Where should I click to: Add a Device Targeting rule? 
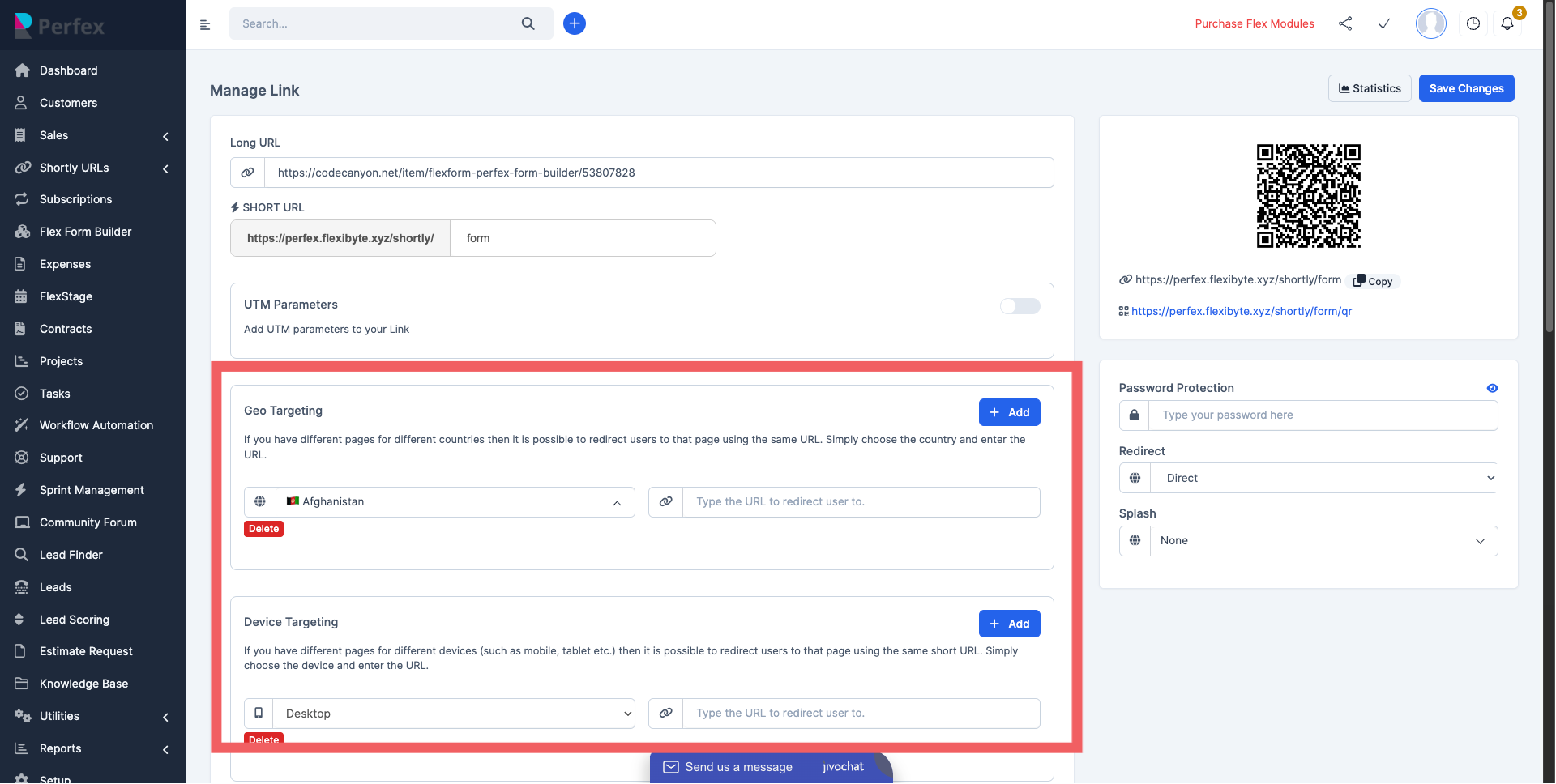(1009, 624)
